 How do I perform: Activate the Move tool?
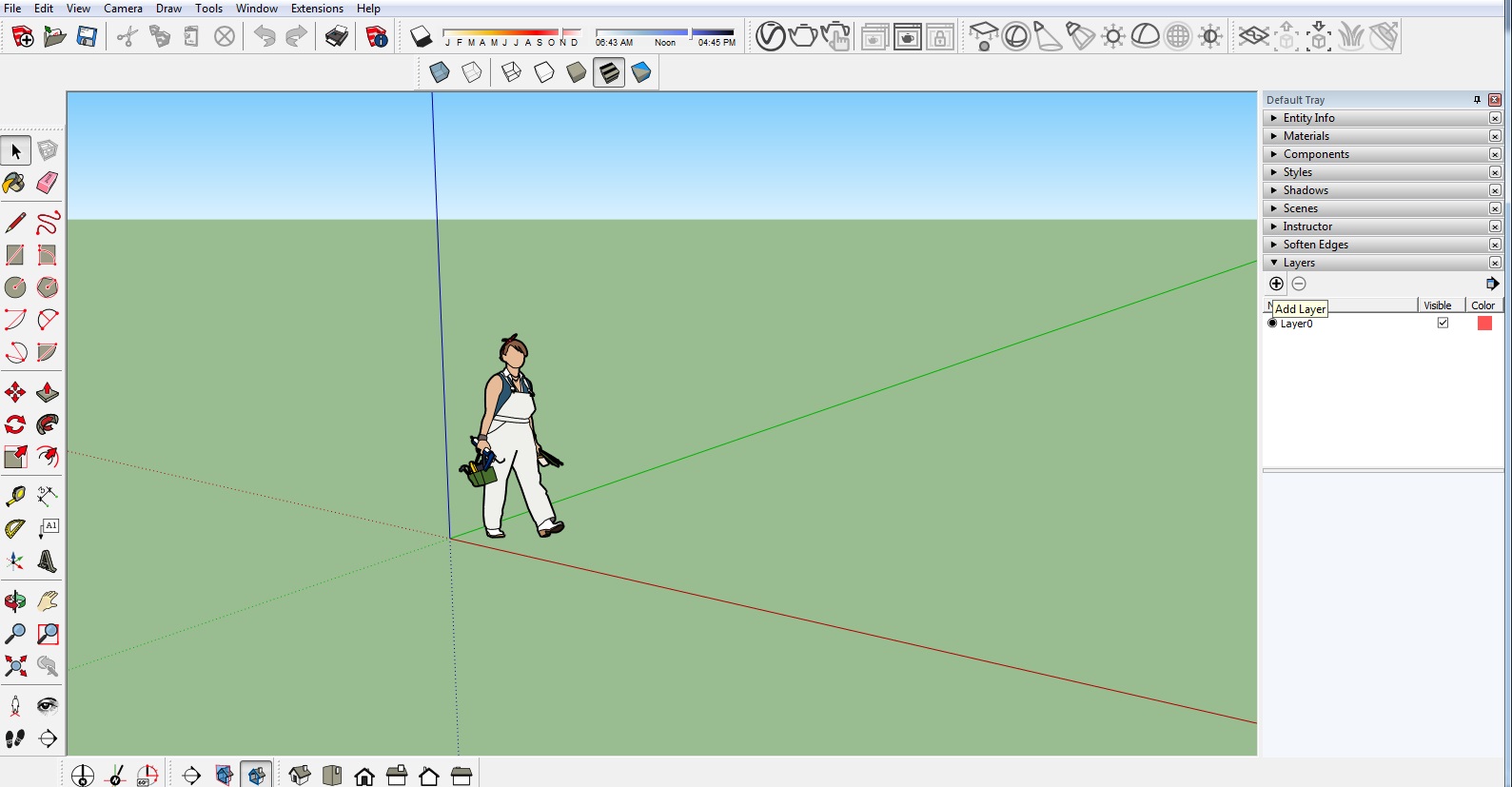coord(15,392)
